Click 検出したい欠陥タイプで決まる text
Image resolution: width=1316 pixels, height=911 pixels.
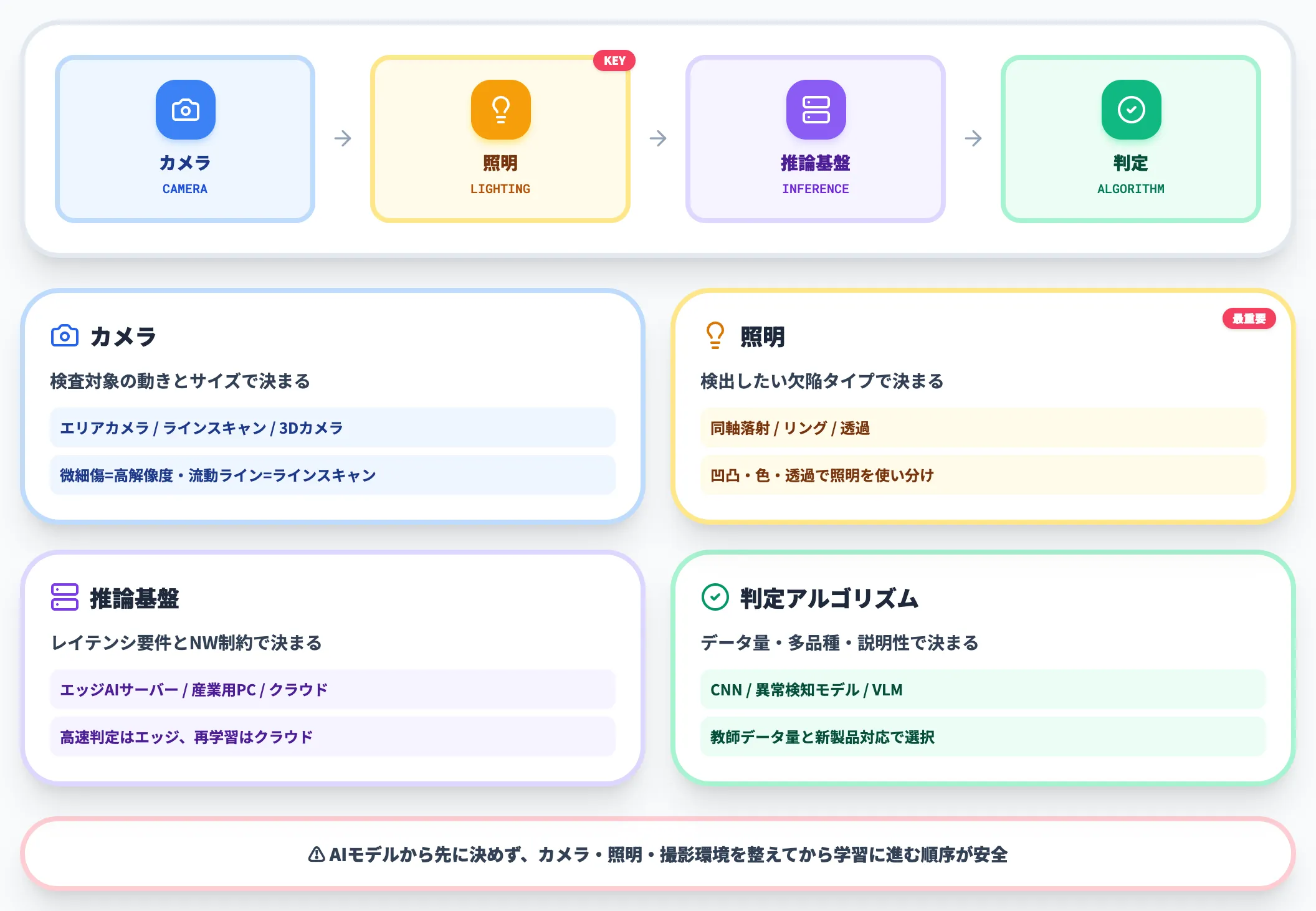pos(822,381)
